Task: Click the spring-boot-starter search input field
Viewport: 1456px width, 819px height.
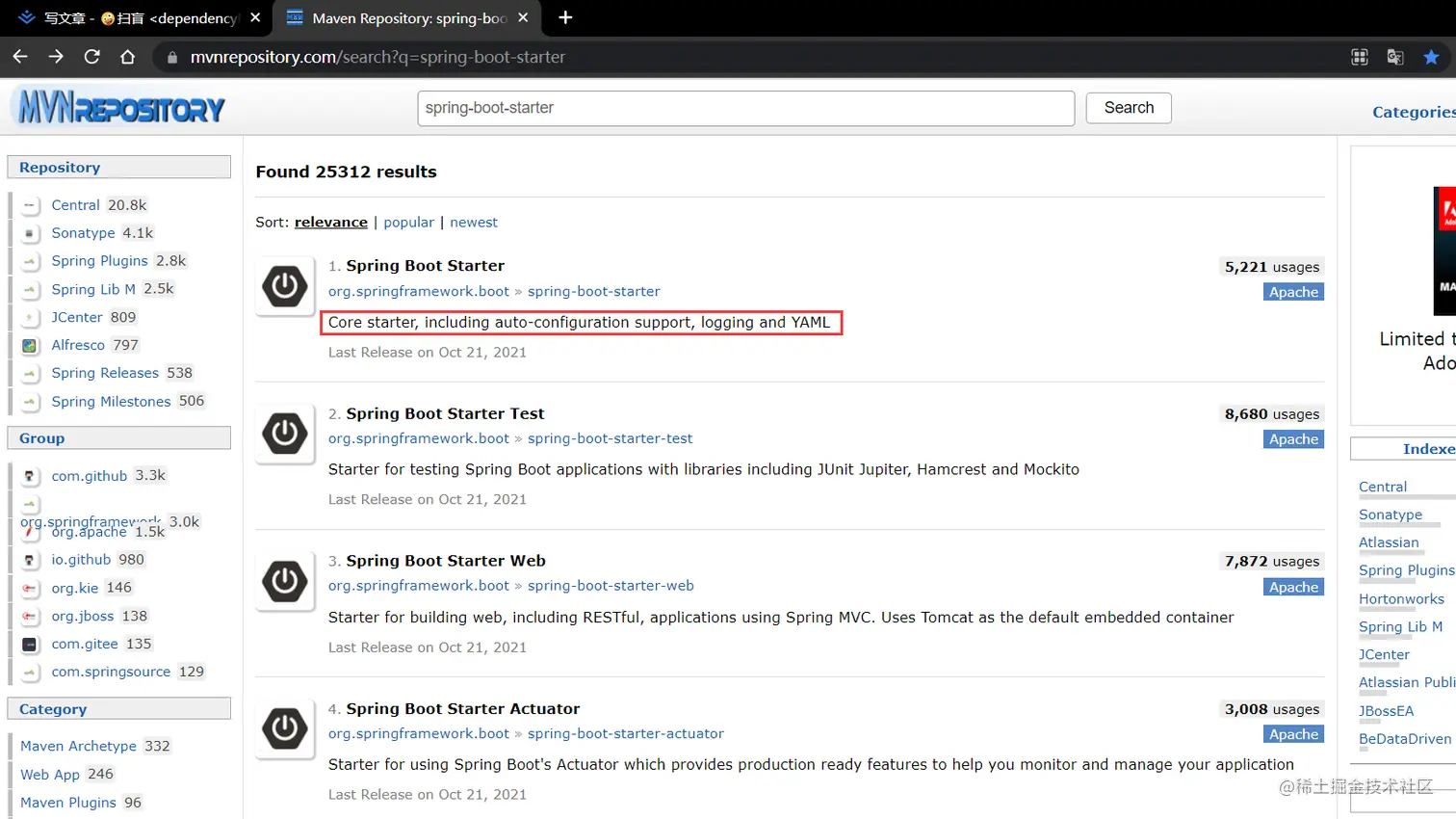Action: [x=745, y=108]
